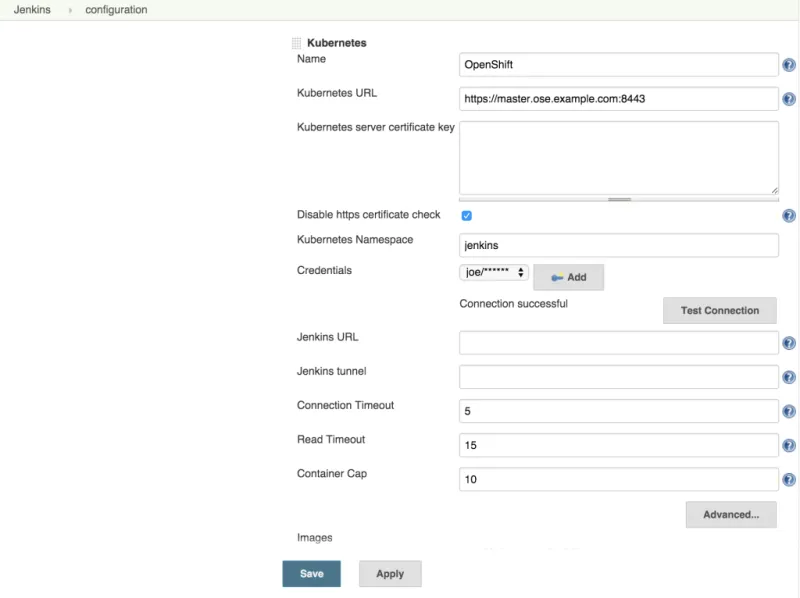Apply the current settings
800x598 pixels.
[390, 574]
